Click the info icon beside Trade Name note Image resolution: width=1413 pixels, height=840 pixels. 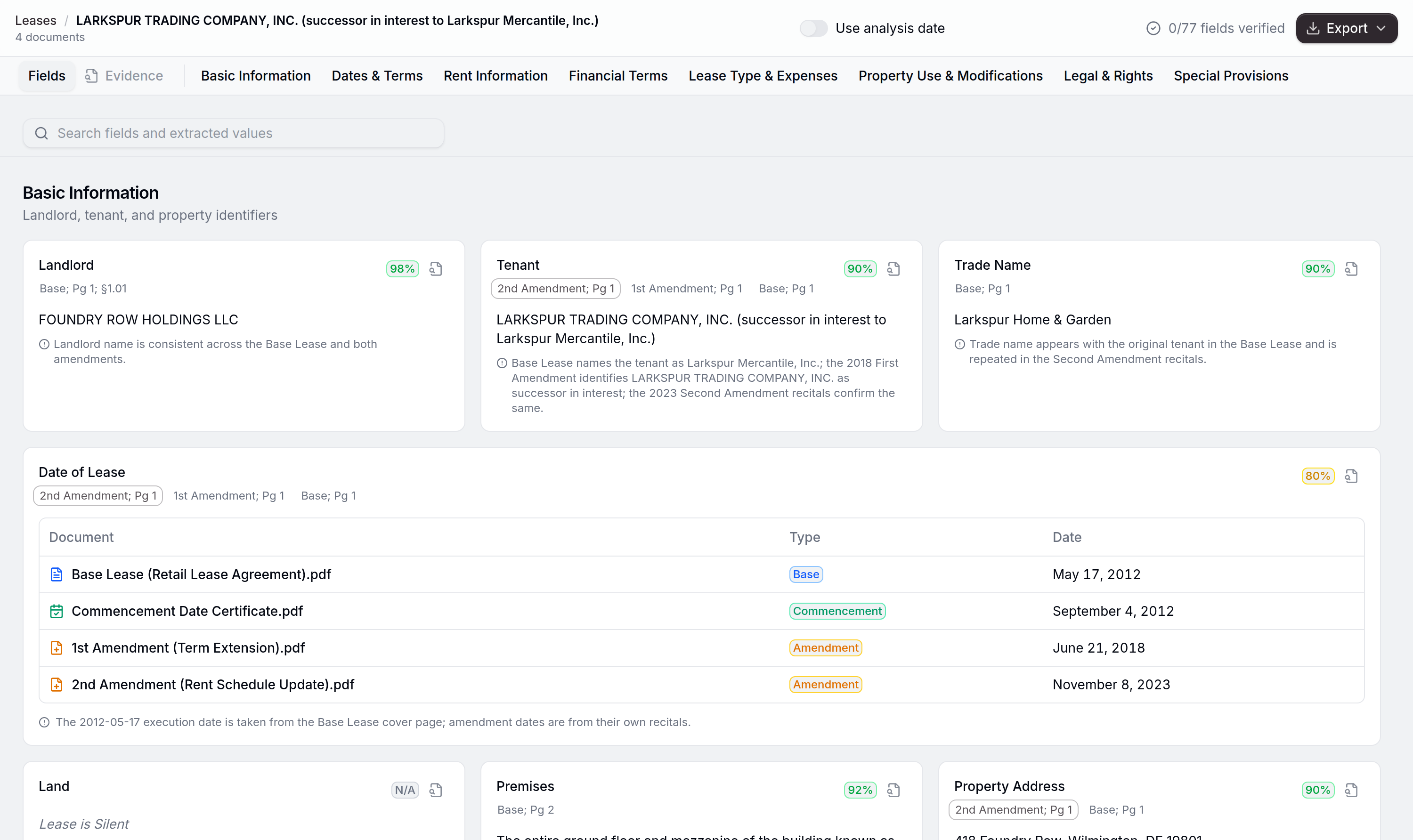(x=959, y=344)
